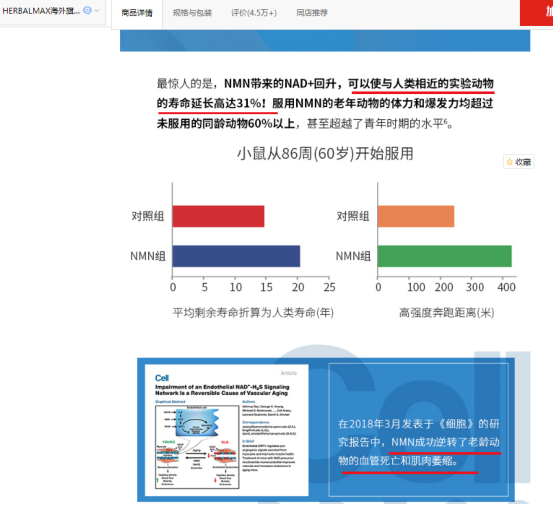The image size is (553, 505).
Task: View the 评价(4.5万+) reviews tab
Action: [254, 13]
